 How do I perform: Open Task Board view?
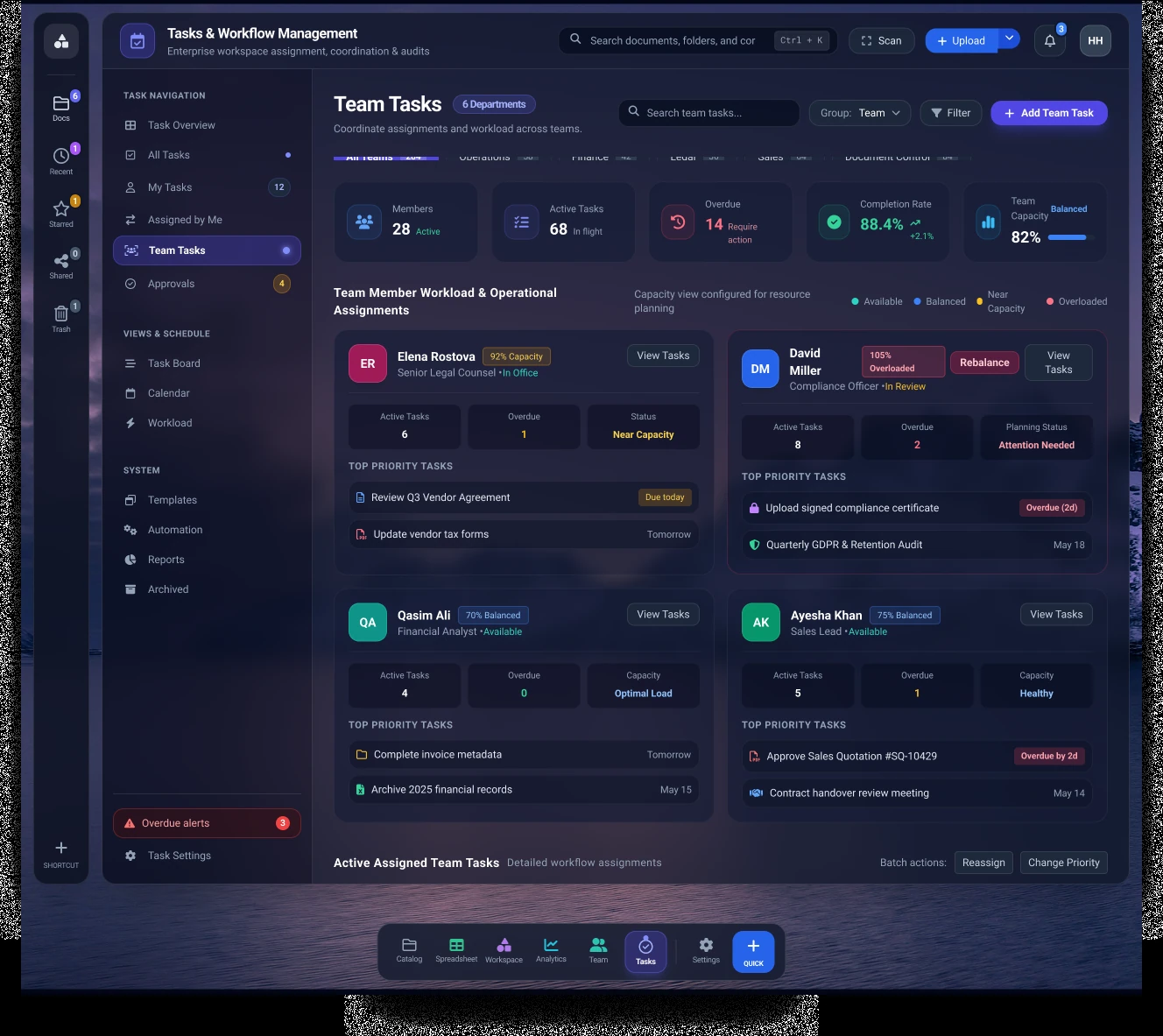[x=207, y=363]
